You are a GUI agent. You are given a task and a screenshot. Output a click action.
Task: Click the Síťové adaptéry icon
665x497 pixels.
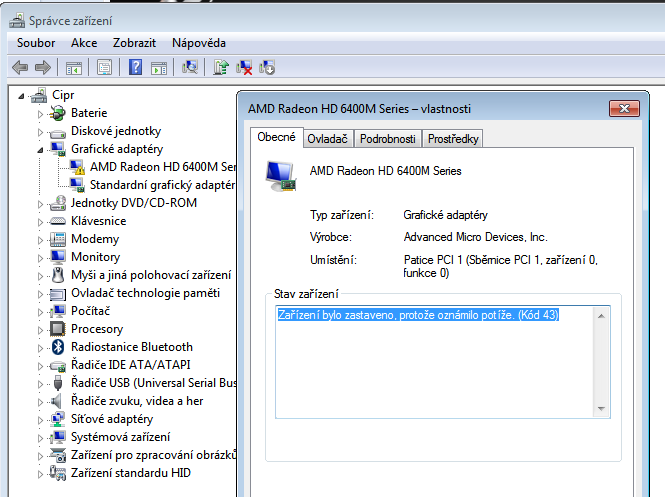pos(58,419)
